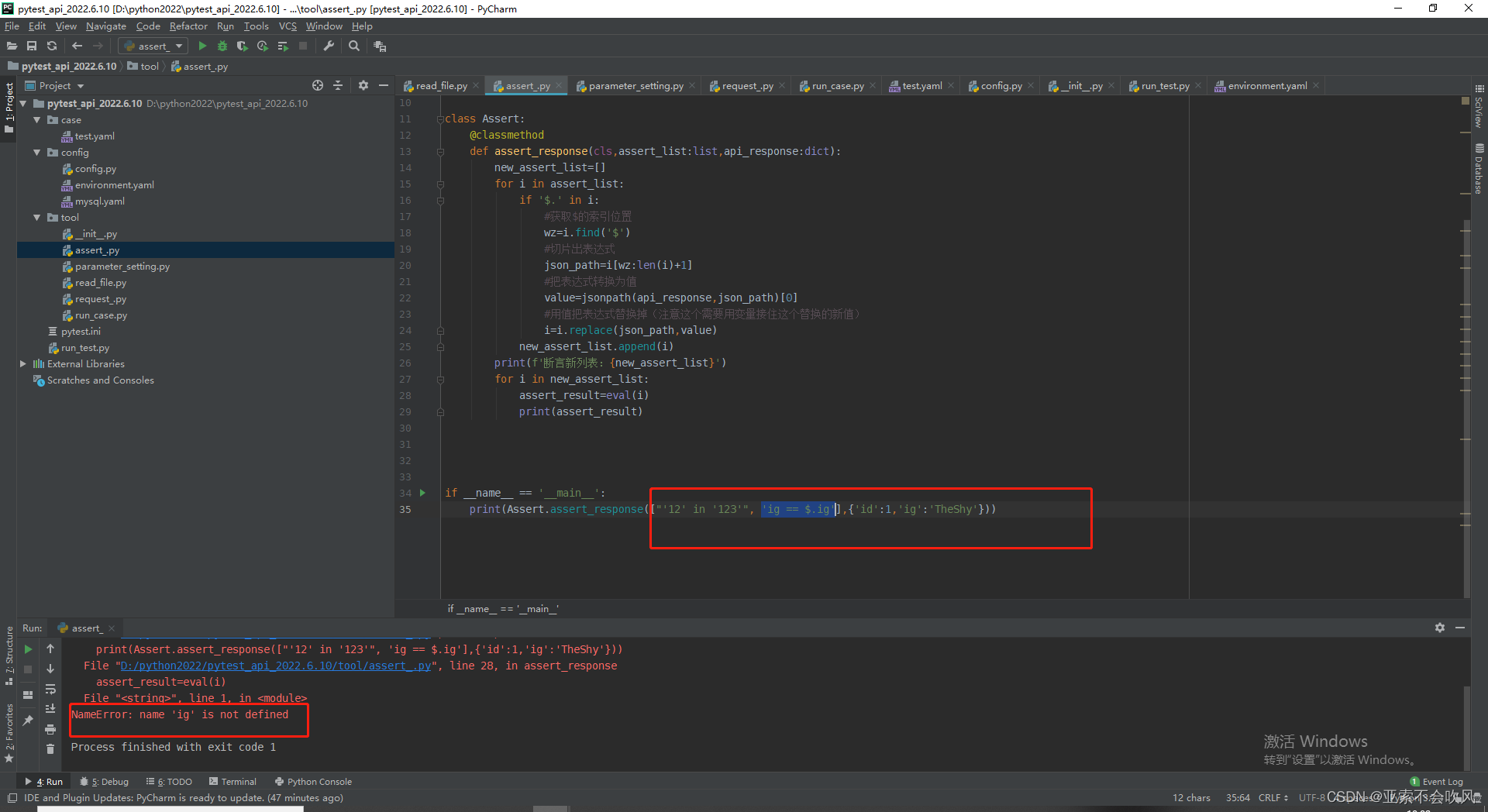Open the VCS menu
The width and height of the screenshot is (1488, 812).
288,26
